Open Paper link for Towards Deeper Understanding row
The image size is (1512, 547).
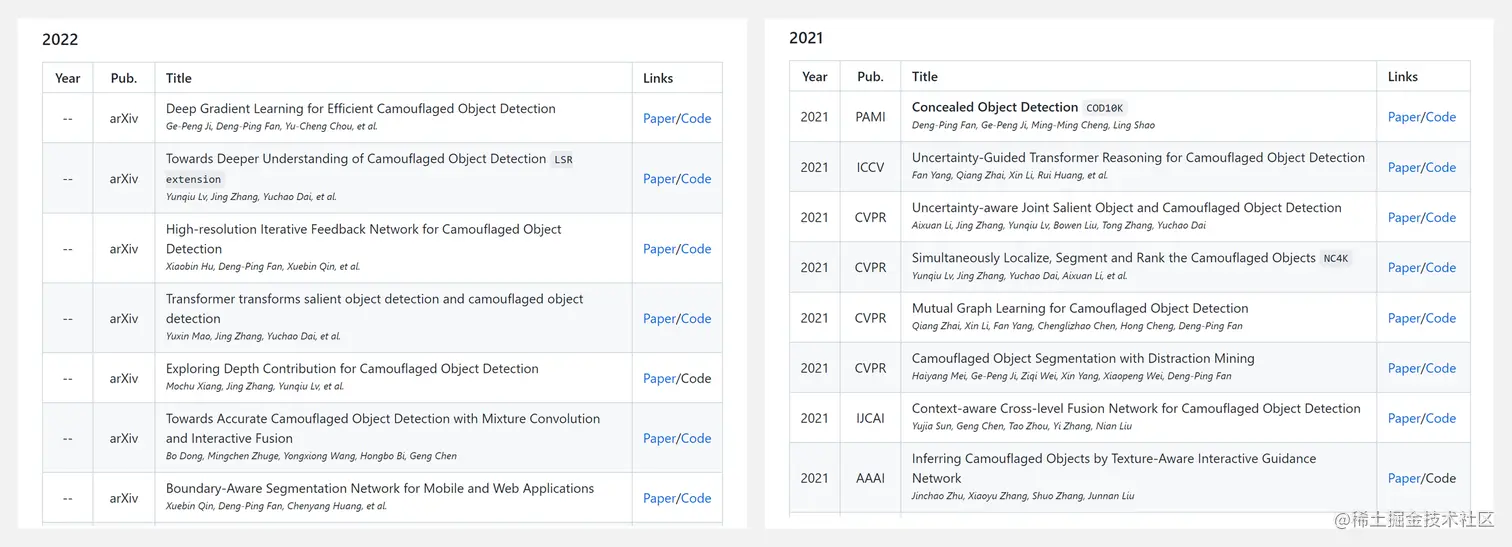pyautogui.click(x=659, y=179)
